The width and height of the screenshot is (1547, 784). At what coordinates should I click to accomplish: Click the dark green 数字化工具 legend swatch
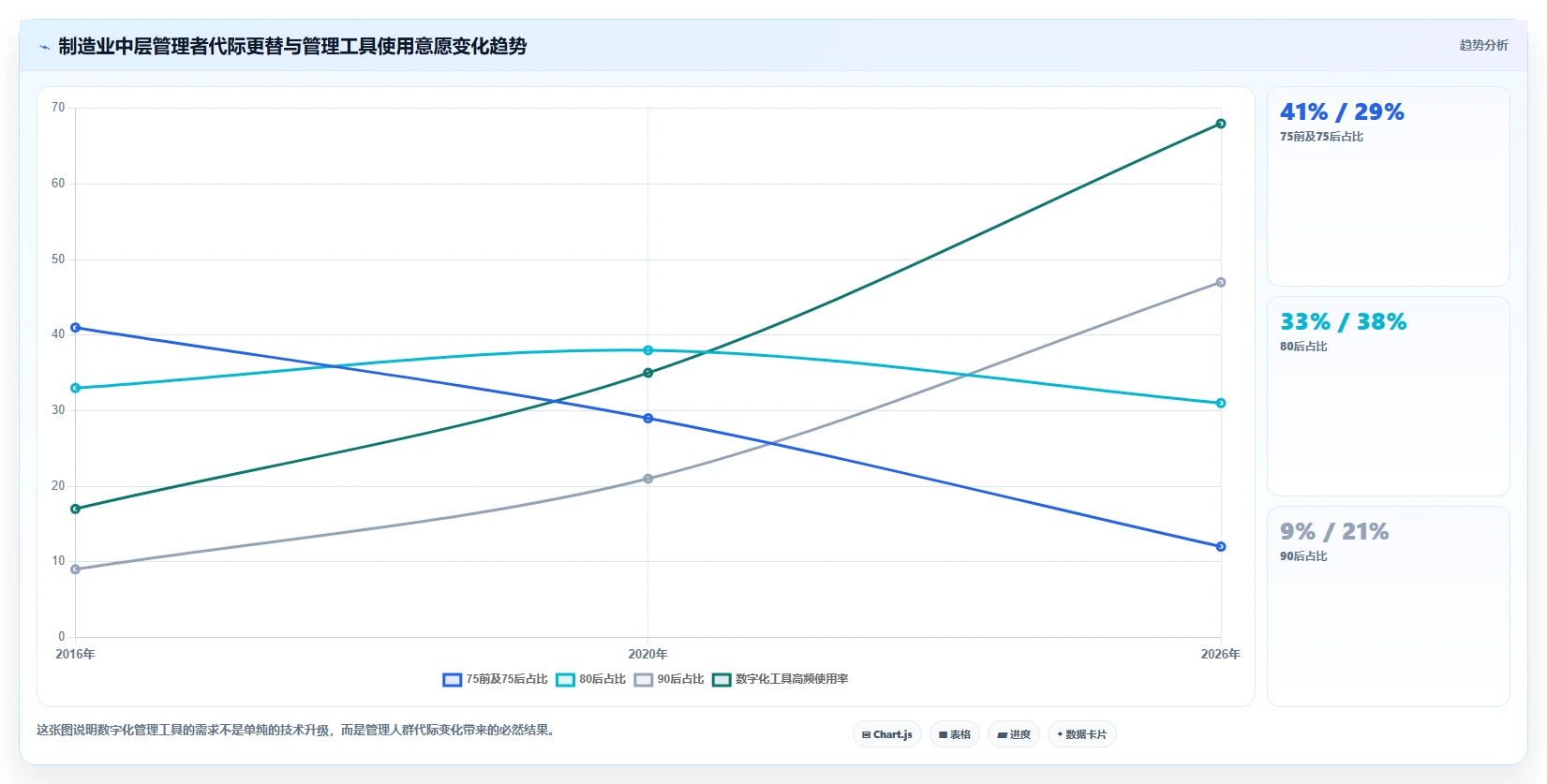coord(721,680)
